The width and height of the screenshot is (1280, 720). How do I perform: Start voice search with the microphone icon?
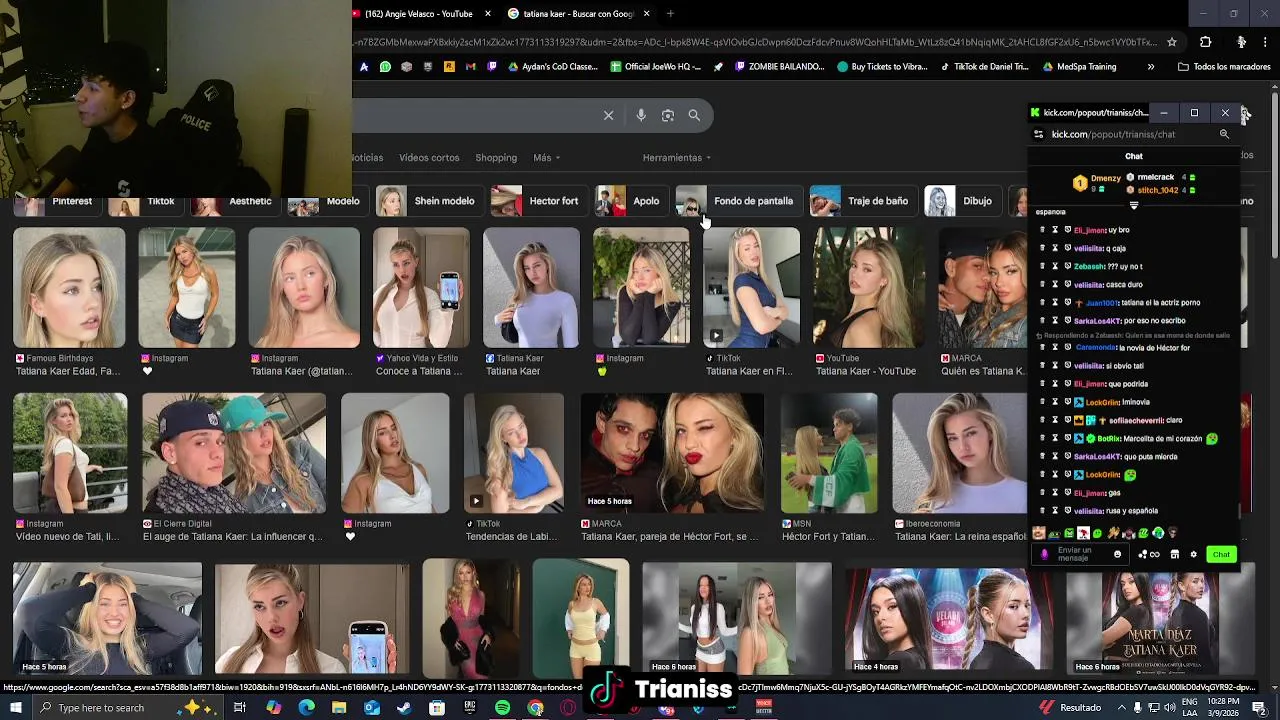point(641,115)
